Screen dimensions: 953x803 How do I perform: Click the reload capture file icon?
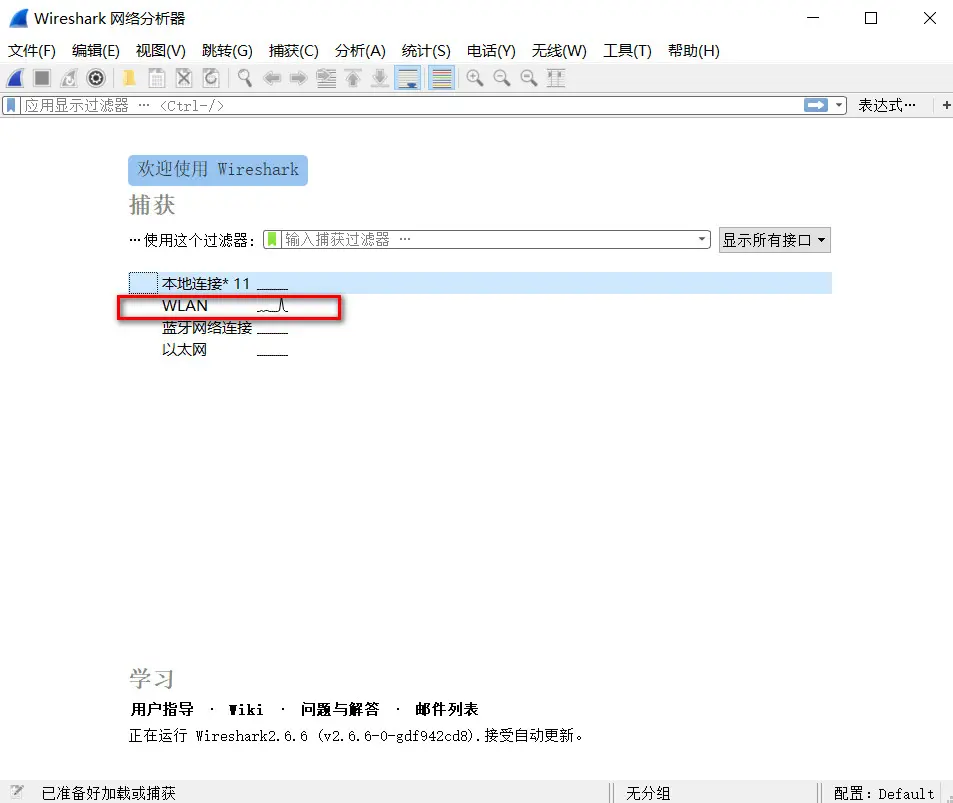[x=210, y=78]
